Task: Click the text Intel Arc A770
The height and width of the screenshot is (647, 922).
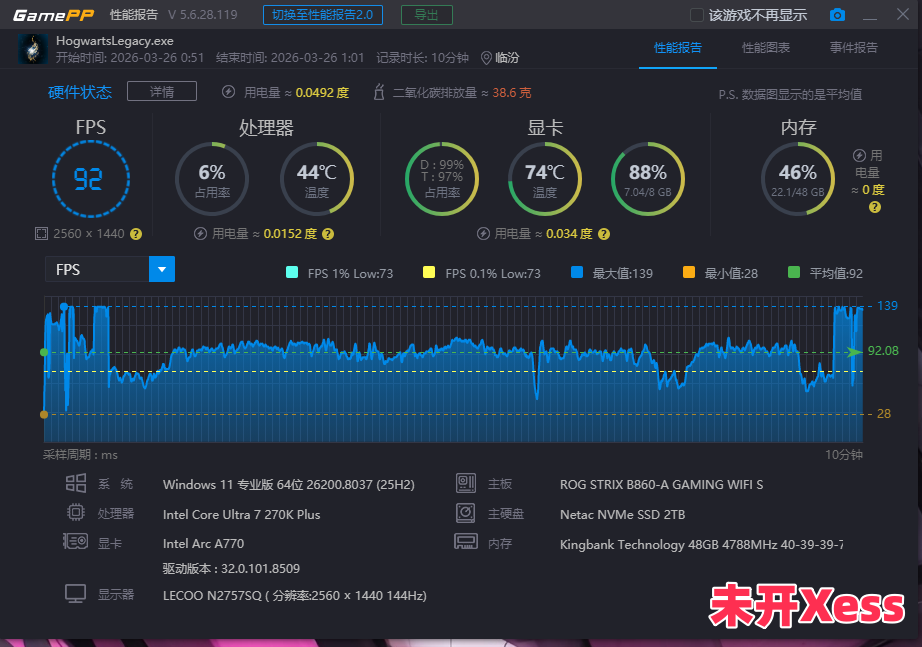Action: (x=203, y=543)
